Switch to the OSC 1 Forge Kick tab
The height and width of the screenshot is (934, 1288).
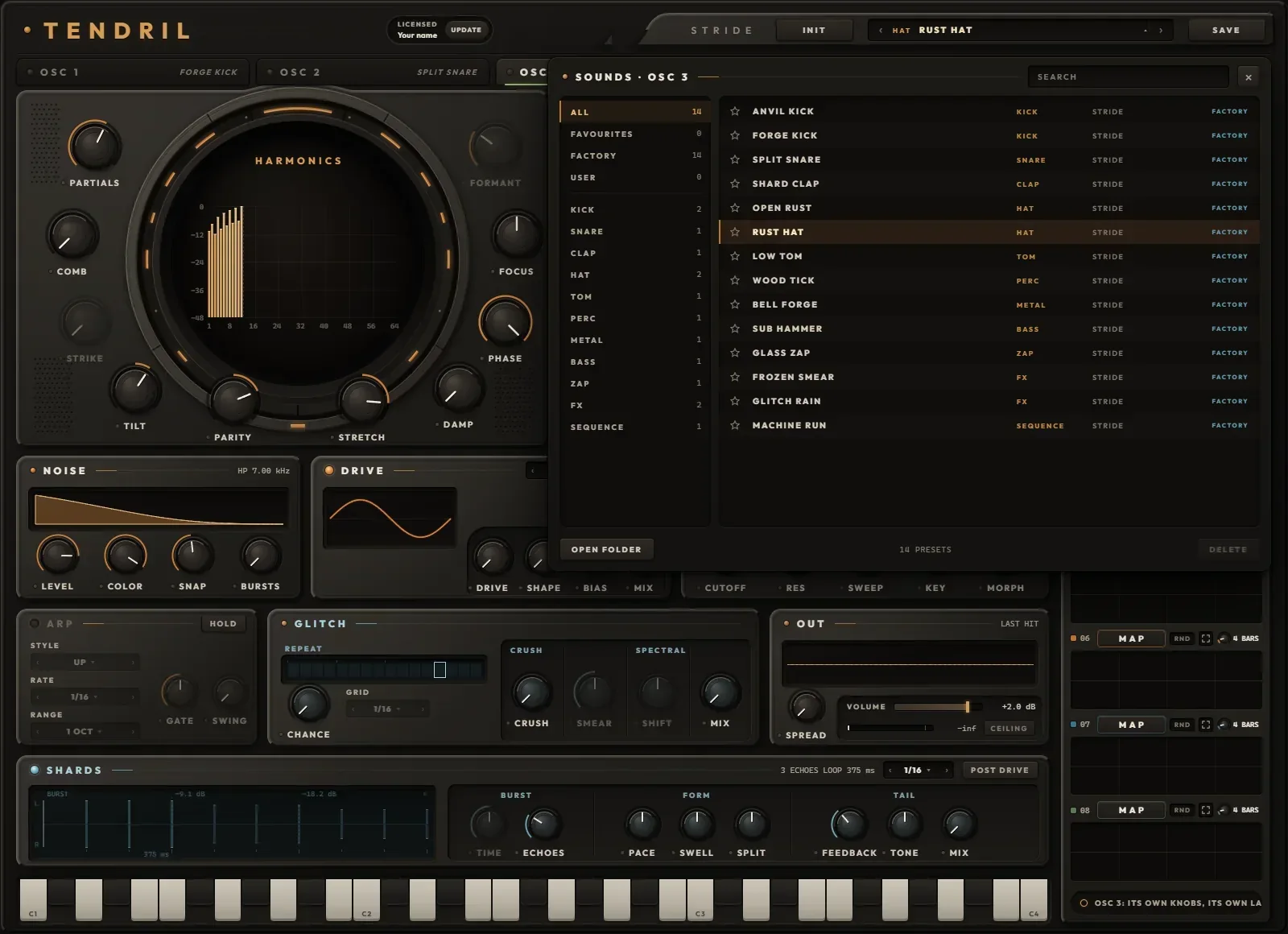click(x=134, y=72)
